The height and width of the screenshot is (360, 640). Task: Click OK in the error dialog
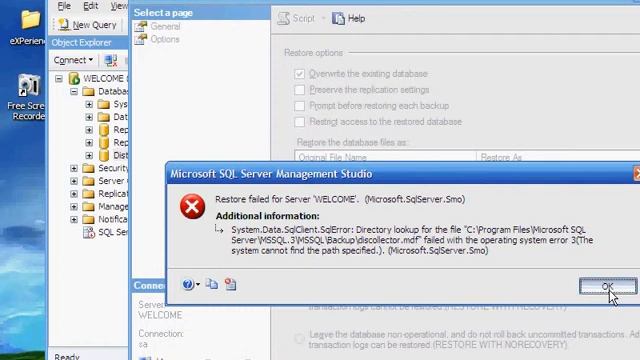(608, 286)
